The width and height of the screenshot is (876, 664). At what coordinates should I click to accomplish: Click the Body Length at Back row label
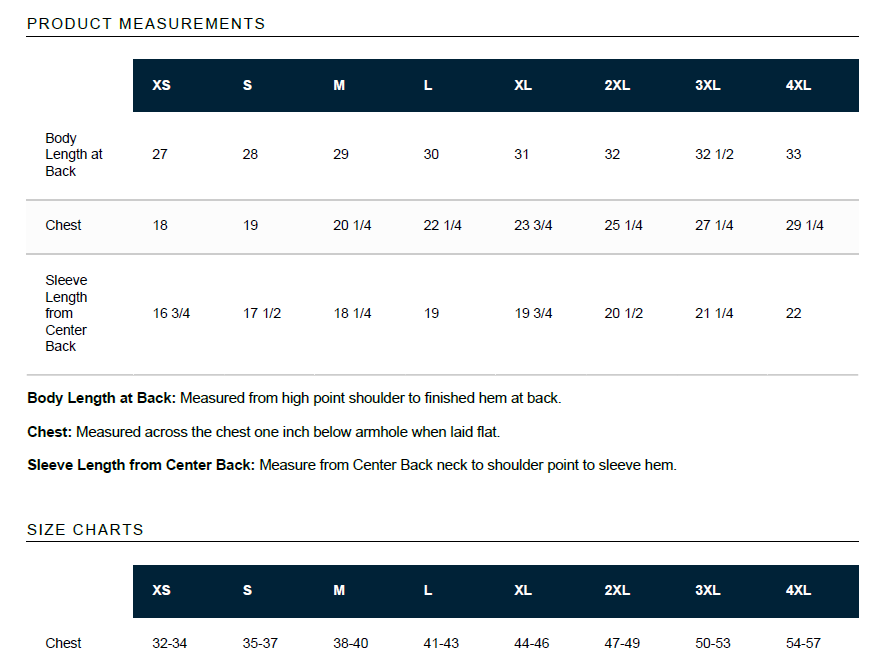point(74,155)
